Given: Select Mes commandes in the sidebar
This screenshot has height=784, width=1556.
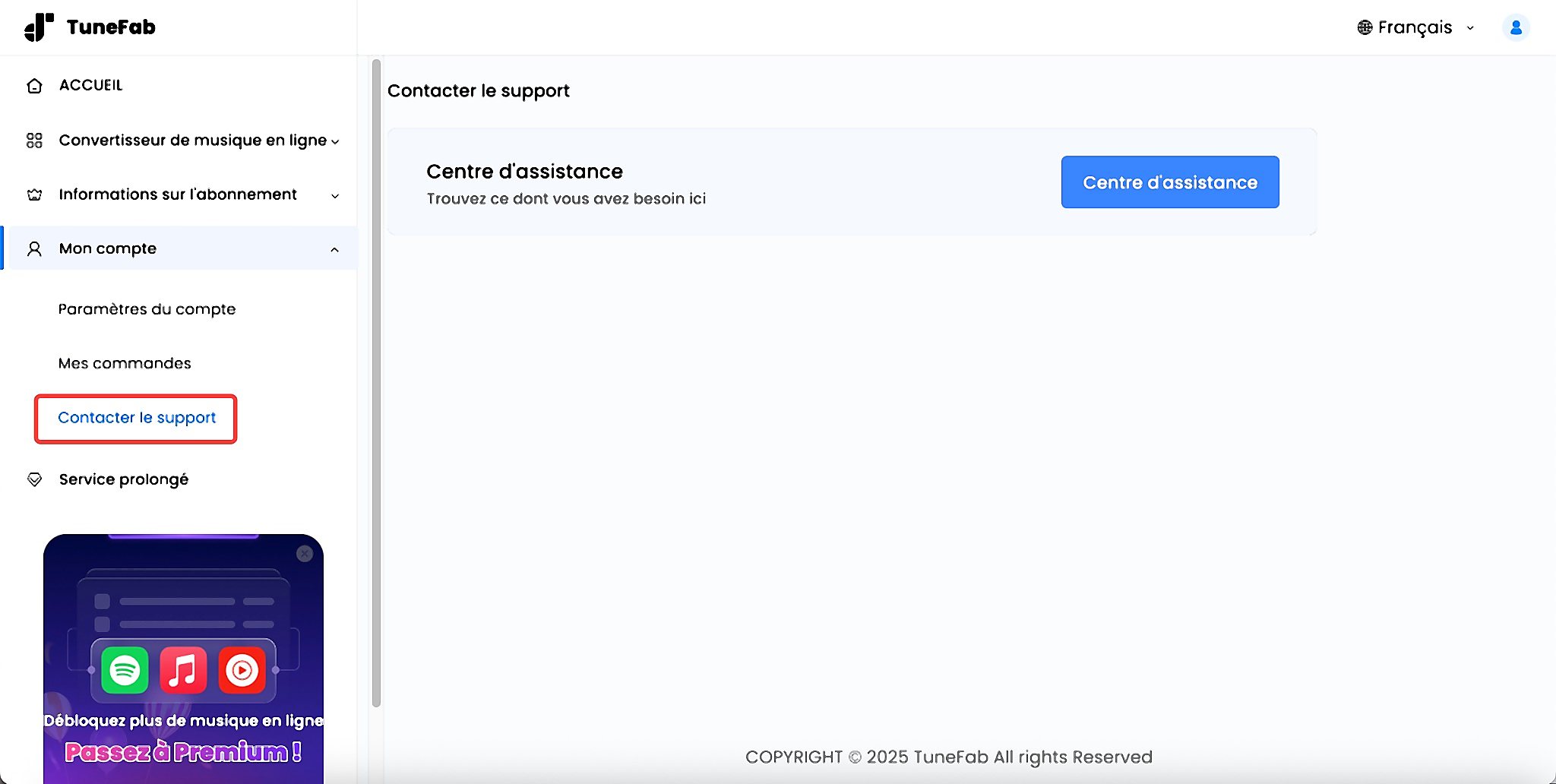Looking at the screenshot, I should point(124,363).
